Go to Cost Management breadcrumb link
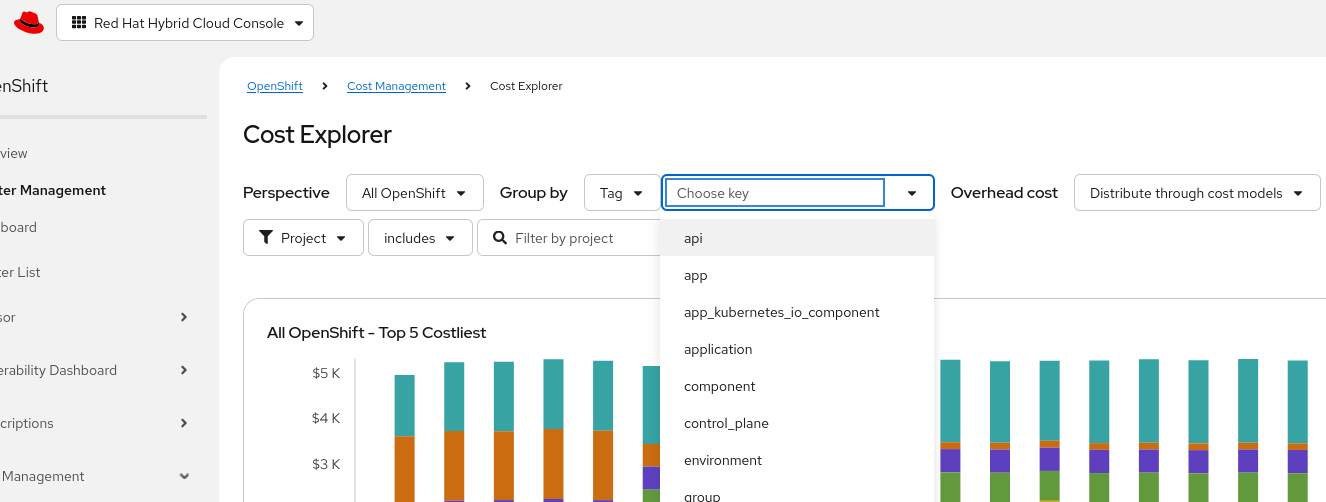 click(x=396, y=86)
